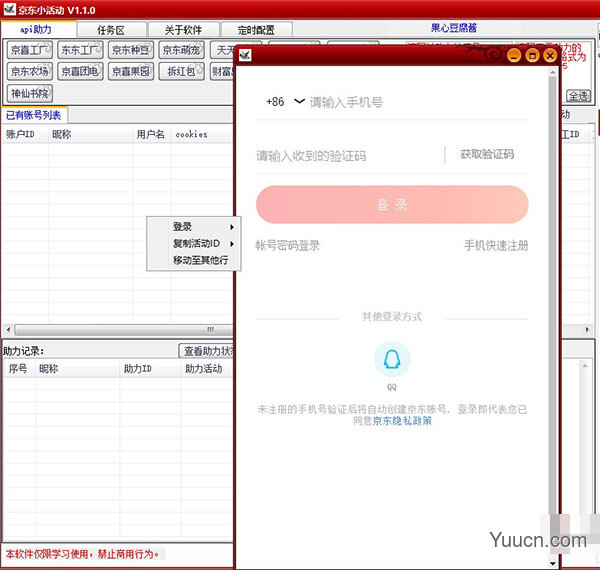Click the login window scroll-up arrow
600x570 pixels.
pos(552,72)
